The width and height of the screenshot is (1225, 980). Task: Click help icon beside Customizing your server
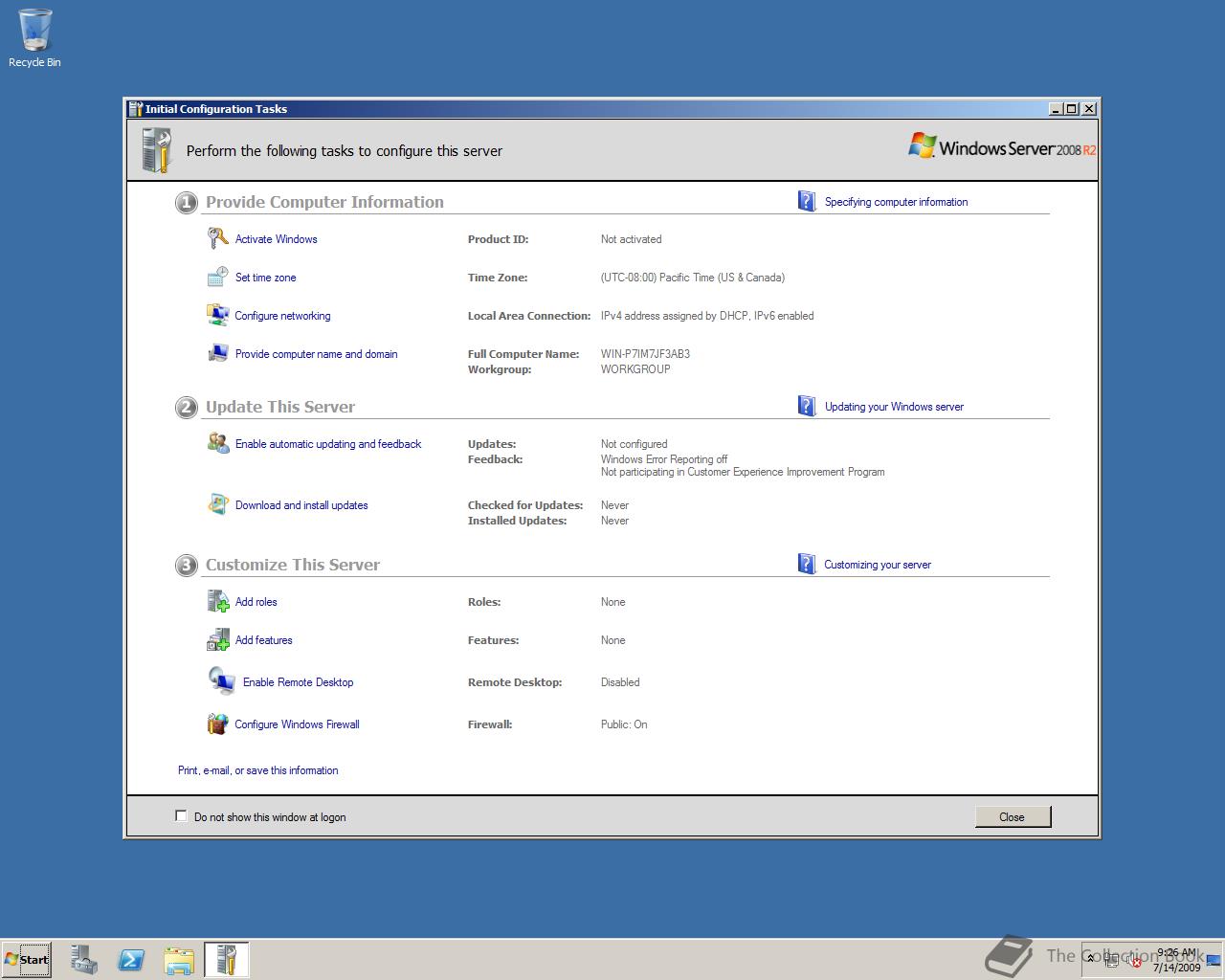807,564
